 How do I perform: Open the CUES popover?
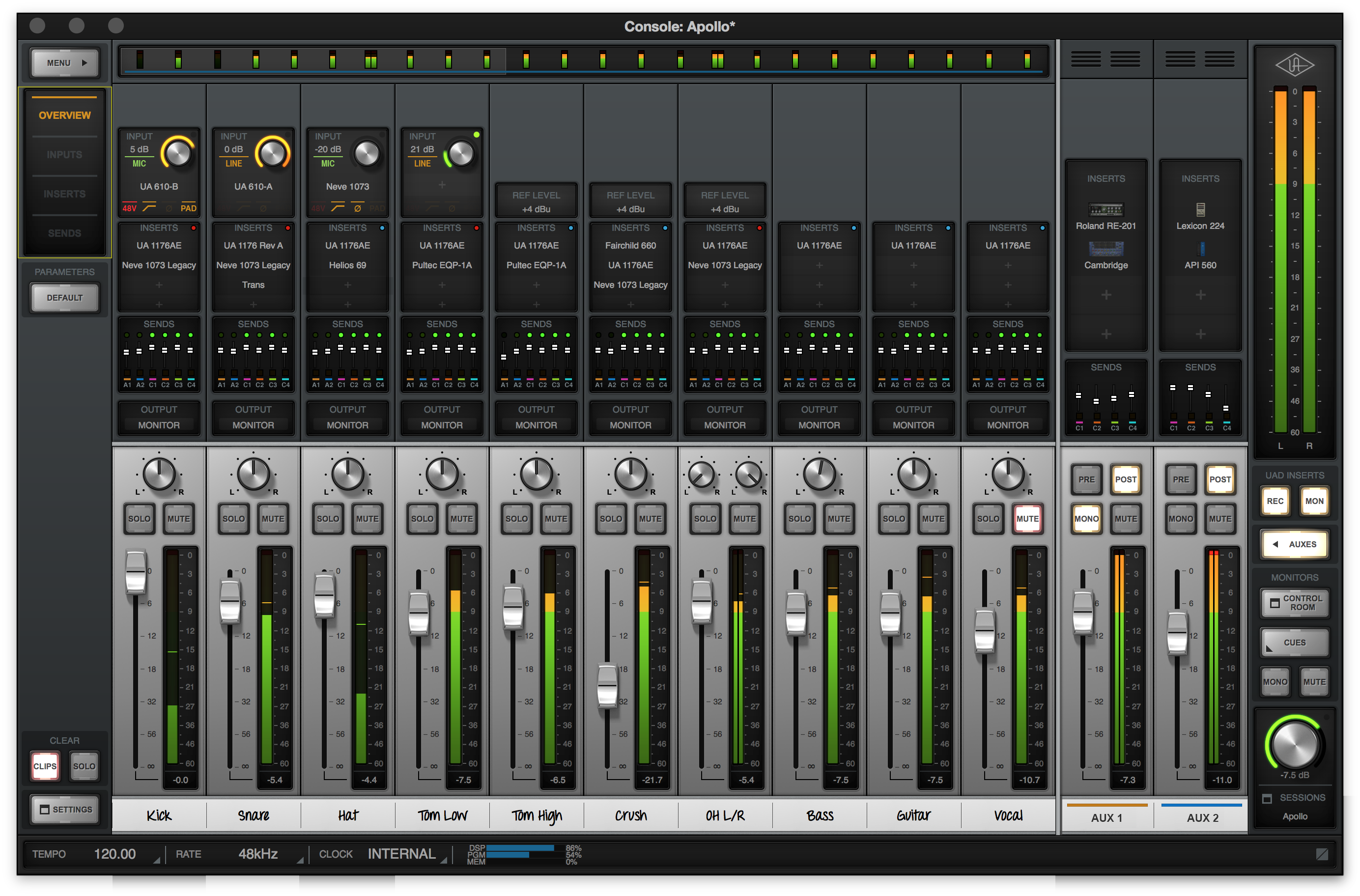click(x=1294, y=643)
